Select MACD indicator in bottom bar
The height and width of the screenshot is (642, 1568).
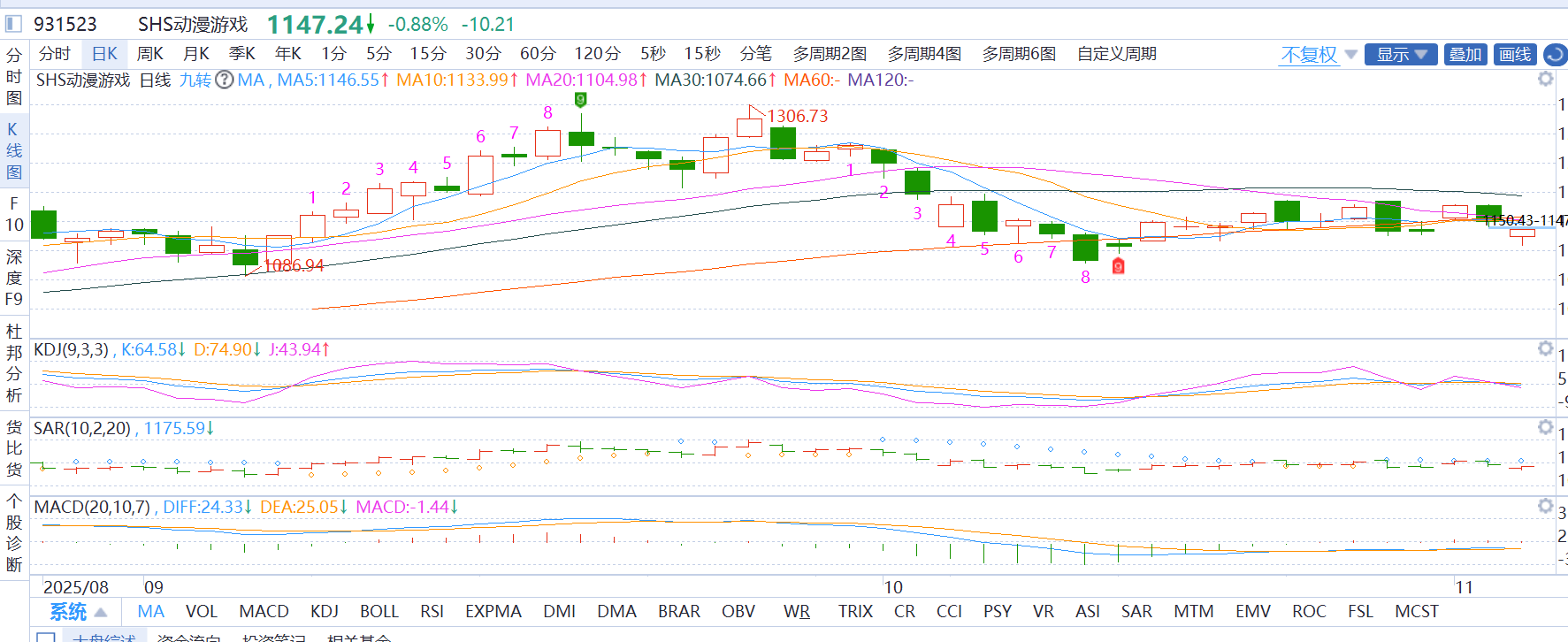click(x=264, y=611)
